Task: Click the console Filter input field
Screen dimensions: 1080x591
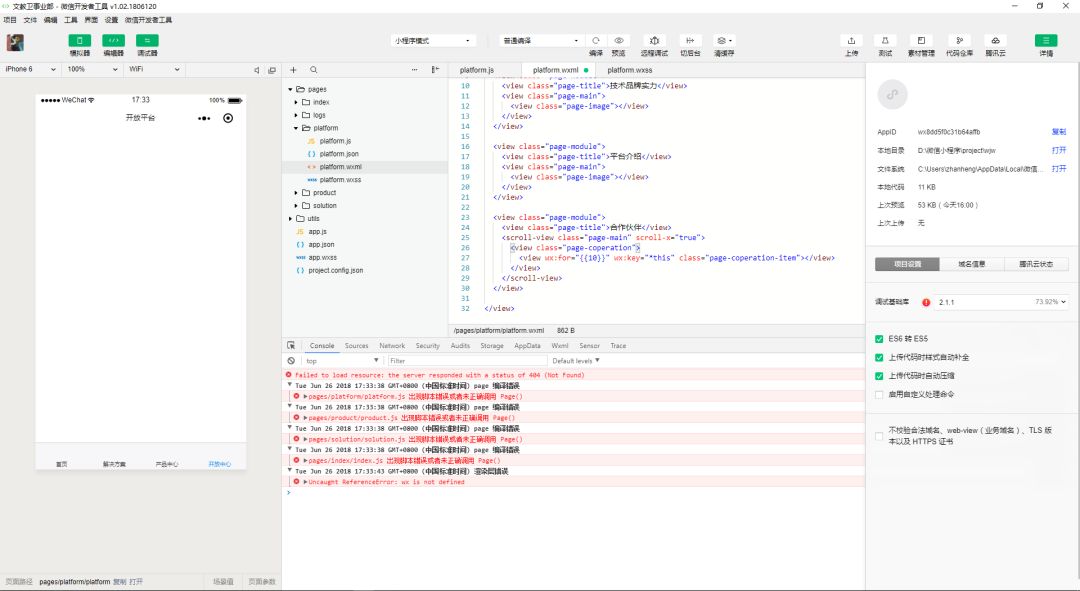Action: (x=467, y=360)
